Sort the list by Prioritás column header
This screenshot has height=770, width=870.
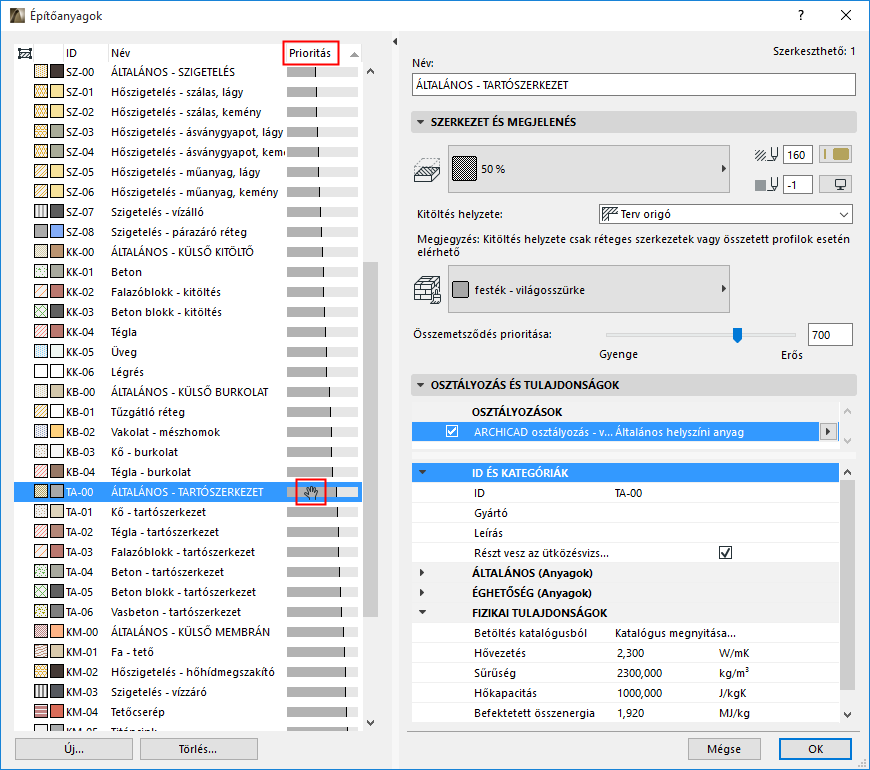(x=310, y=53)
